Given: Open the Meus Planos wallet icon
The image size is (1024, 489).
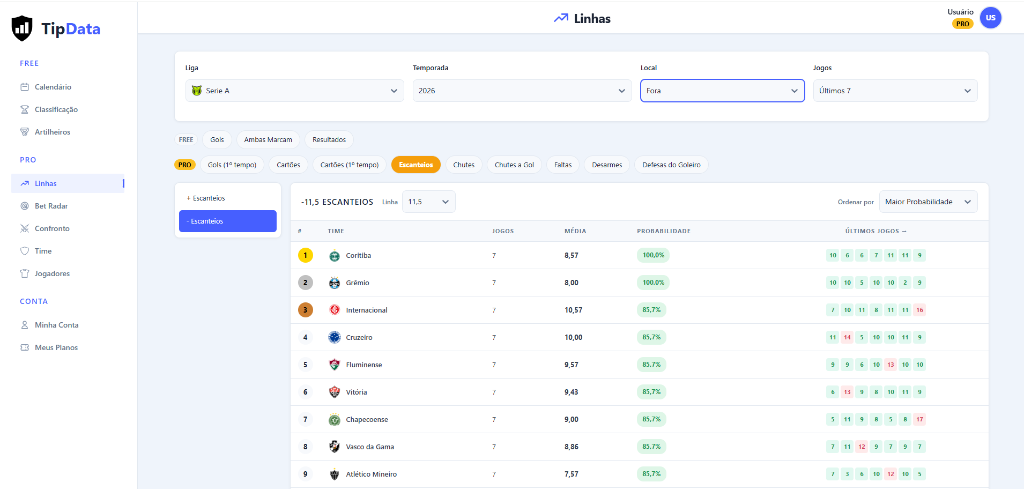Looking at the screenshot, I should [24, 347].
